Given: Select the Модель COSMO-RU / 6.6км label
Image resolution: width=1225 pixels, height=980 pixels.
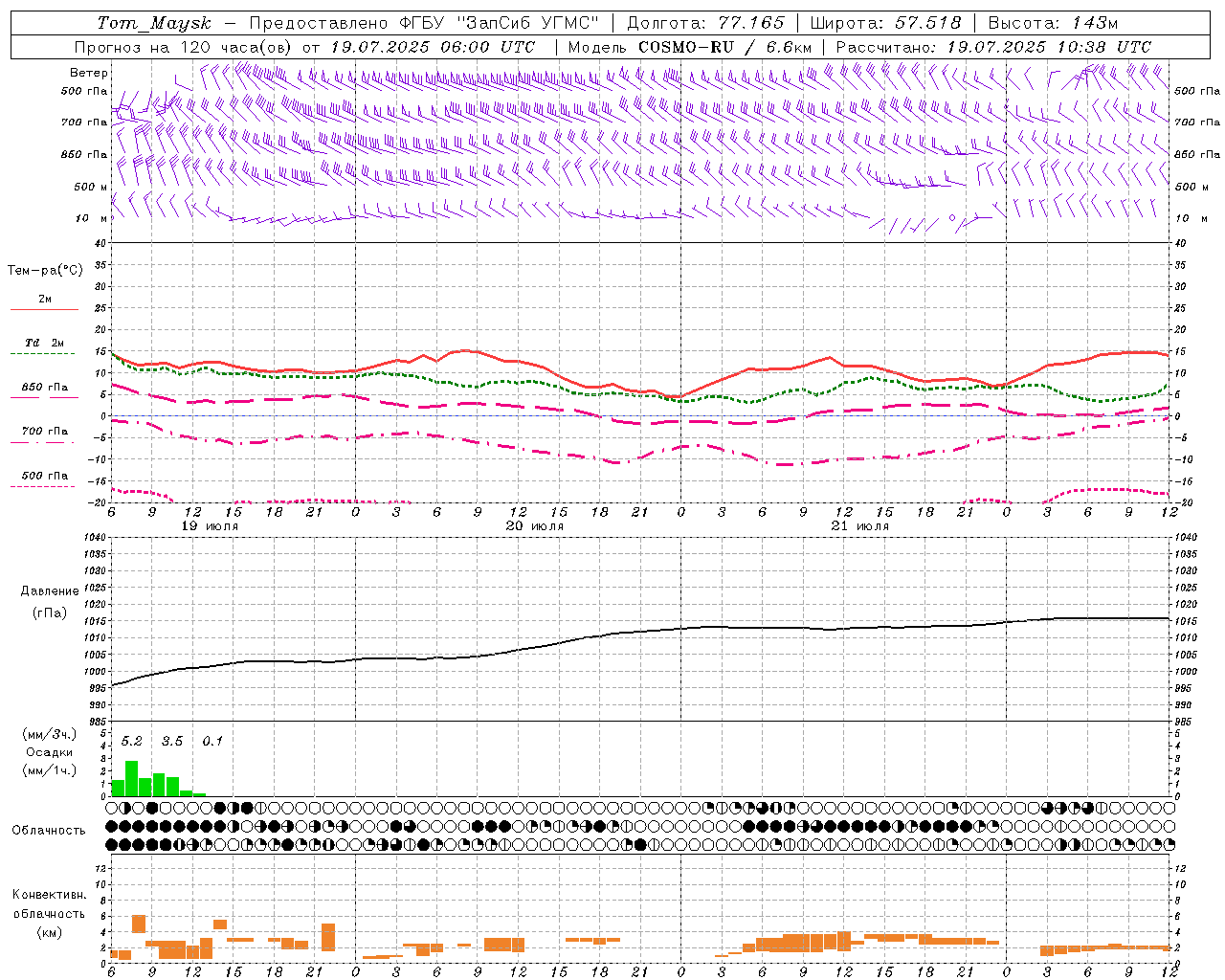Looking at the screenshot, I should pyautogui.click(x=690, y=47).
